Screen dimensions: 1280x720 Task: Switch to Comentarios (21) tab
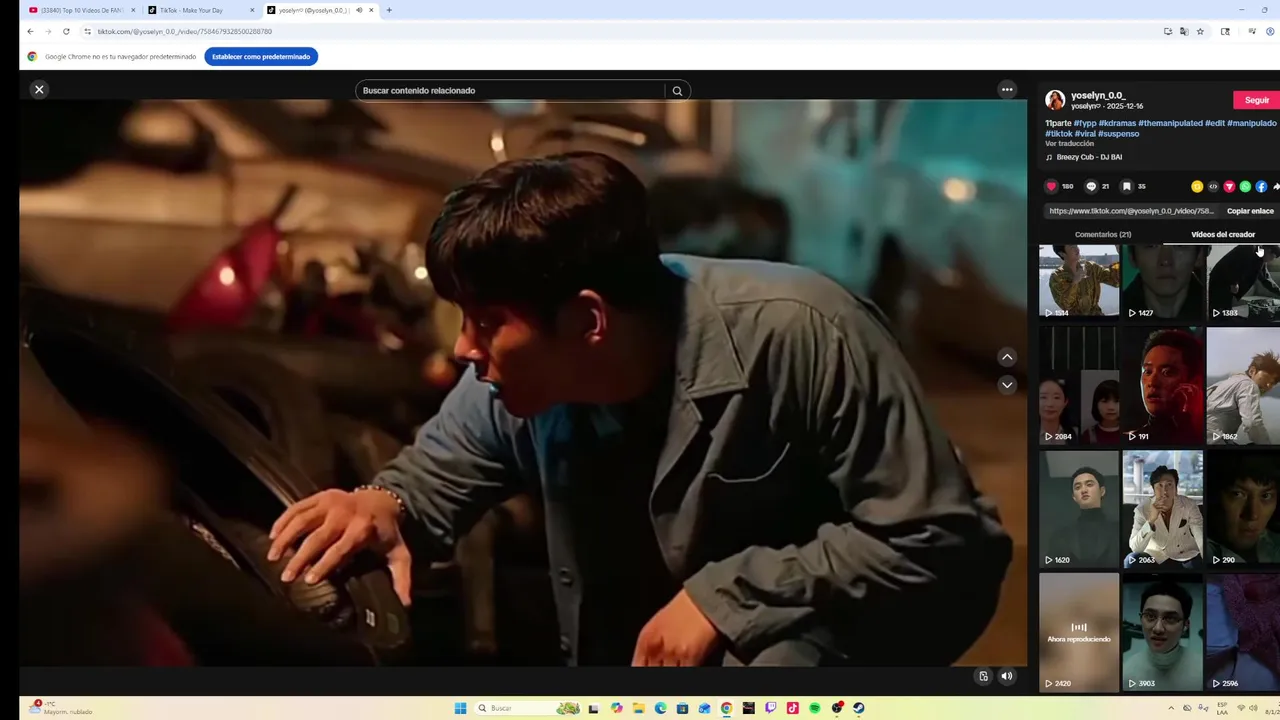coord(1102,235)
